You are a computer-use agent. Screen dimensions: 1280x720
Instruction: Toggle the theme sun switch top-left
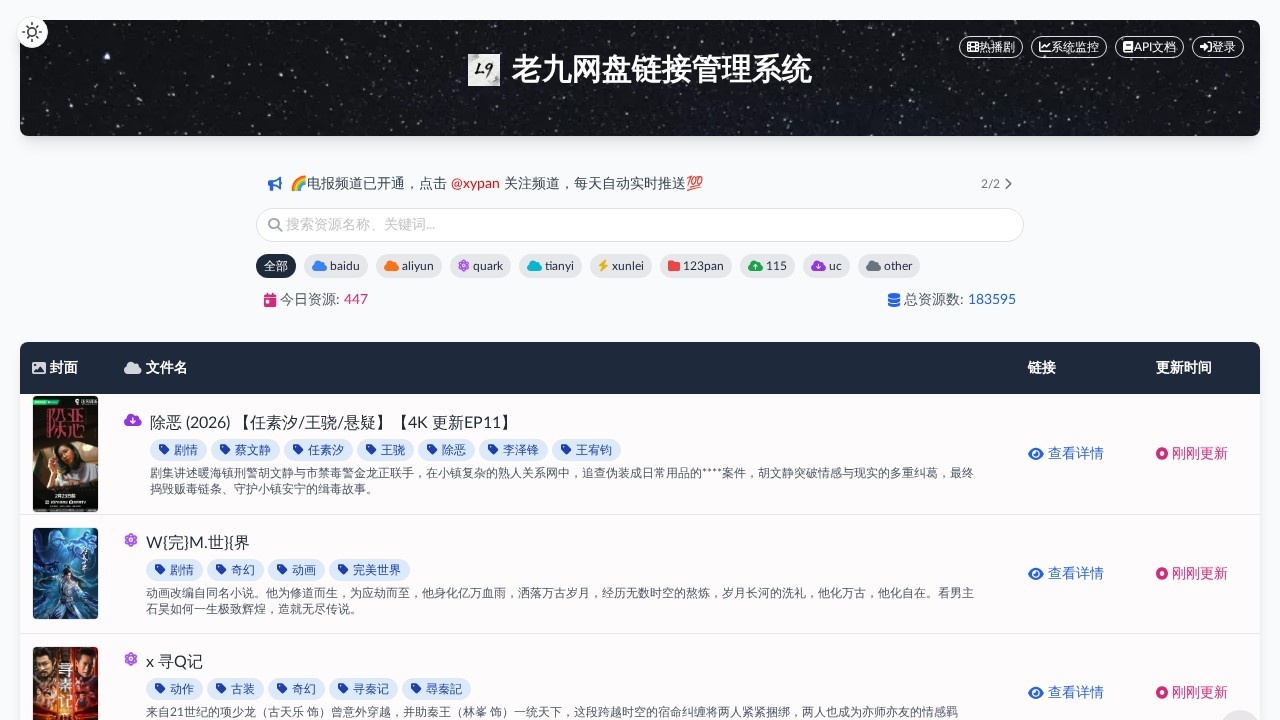[x=32, y=32]
